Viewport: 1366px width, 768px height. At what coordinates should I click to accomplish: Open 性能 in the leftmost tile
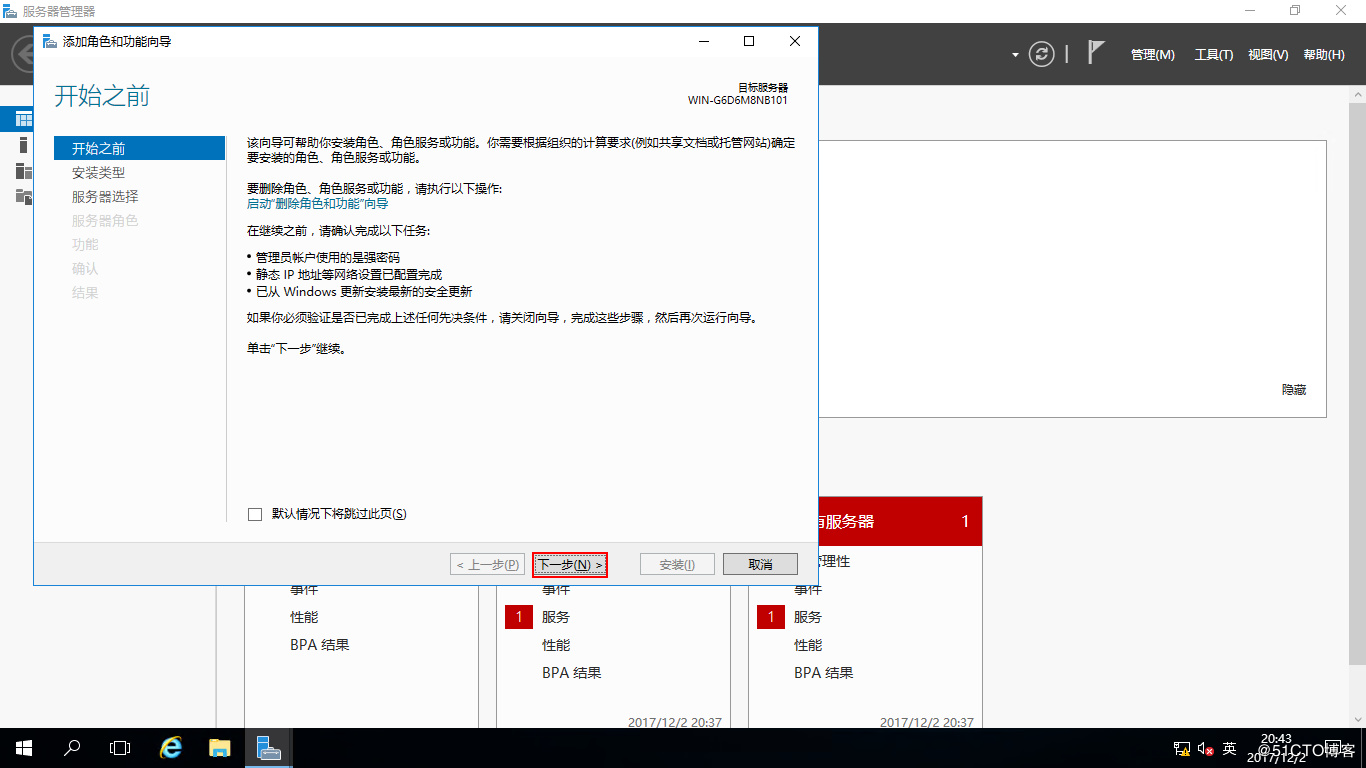coord(304,617)
